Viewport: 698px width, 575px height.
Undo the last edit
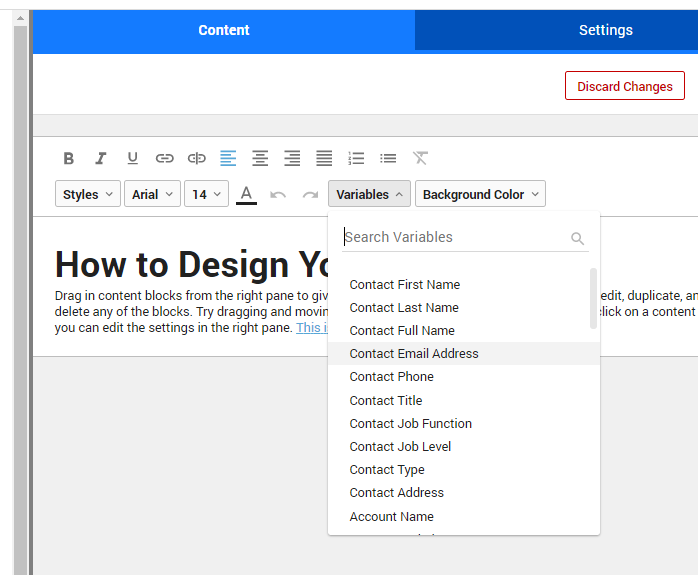[x=278, y=195]
